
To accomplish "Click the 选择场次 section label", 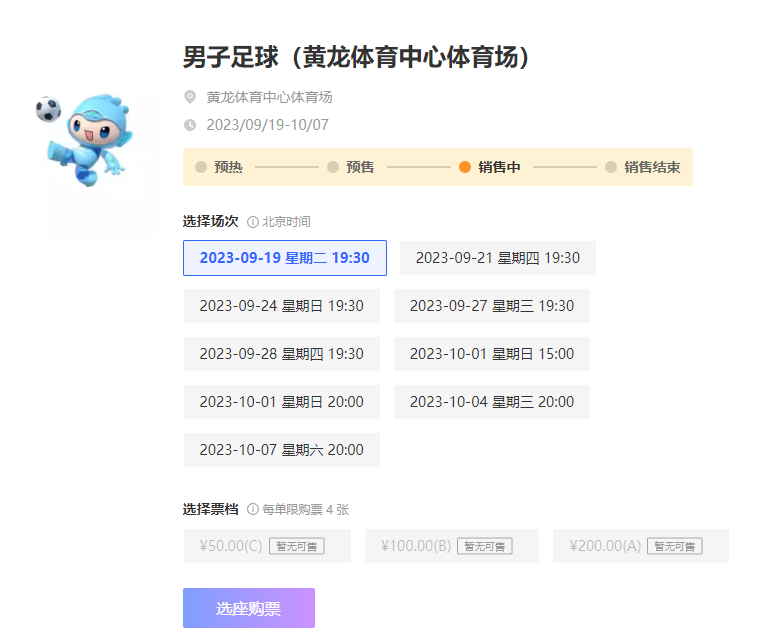I will point(211,221).
